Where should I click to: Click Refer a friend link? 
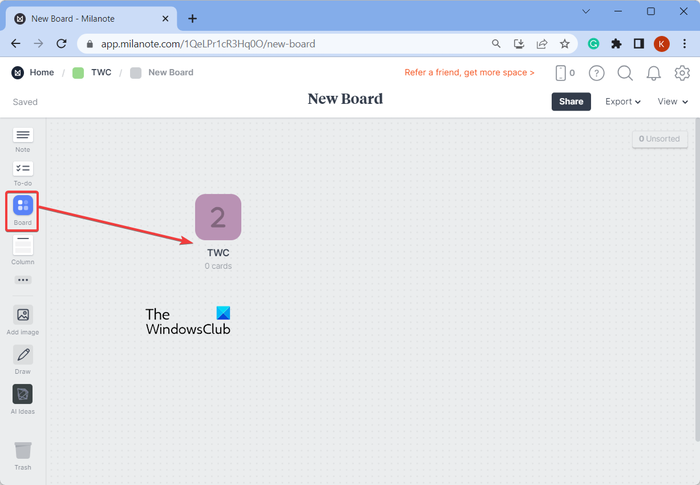click(x=469, y=72)
